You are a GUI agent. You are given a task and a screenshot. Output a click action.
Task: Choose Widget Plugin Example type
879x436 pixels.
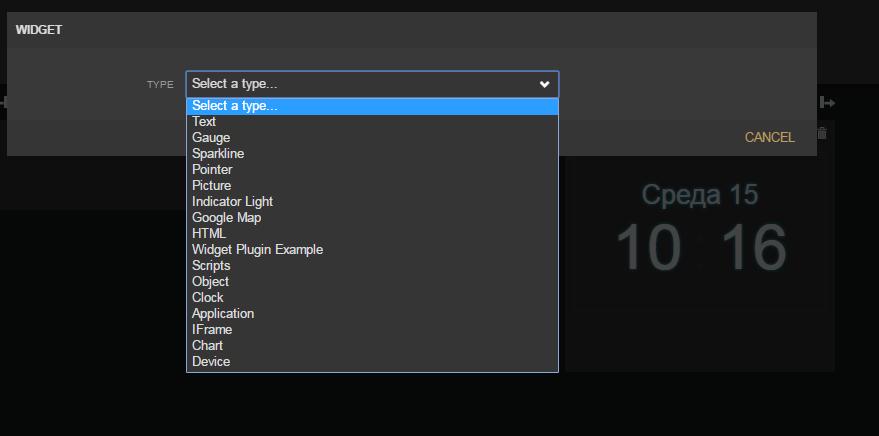point(257,250)
